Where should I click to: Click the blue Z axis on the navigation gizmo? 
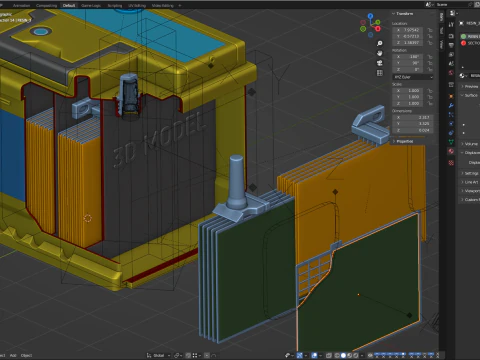[370, 16]
